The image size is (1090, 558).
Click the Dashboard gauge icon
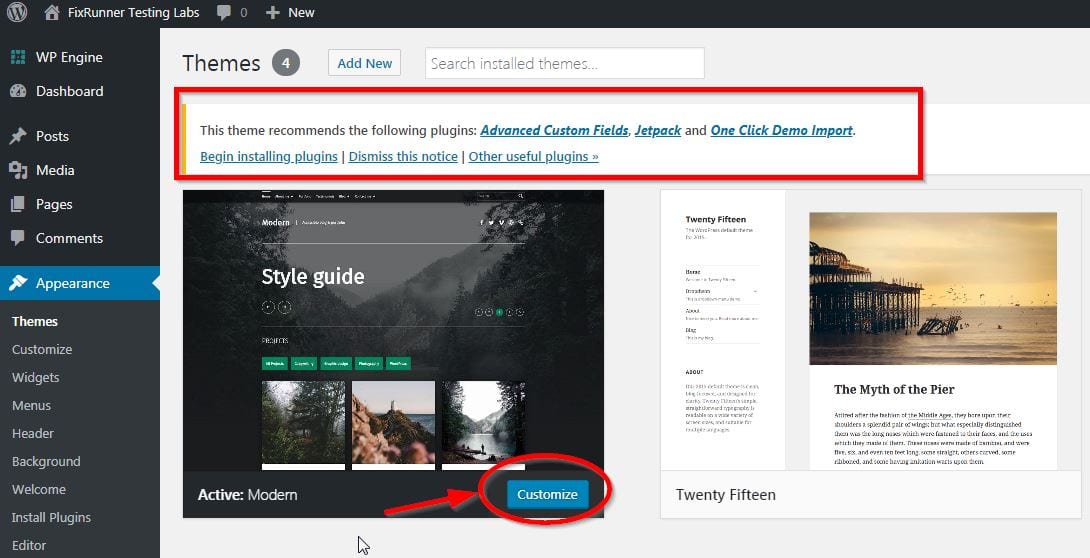[18, 91]
